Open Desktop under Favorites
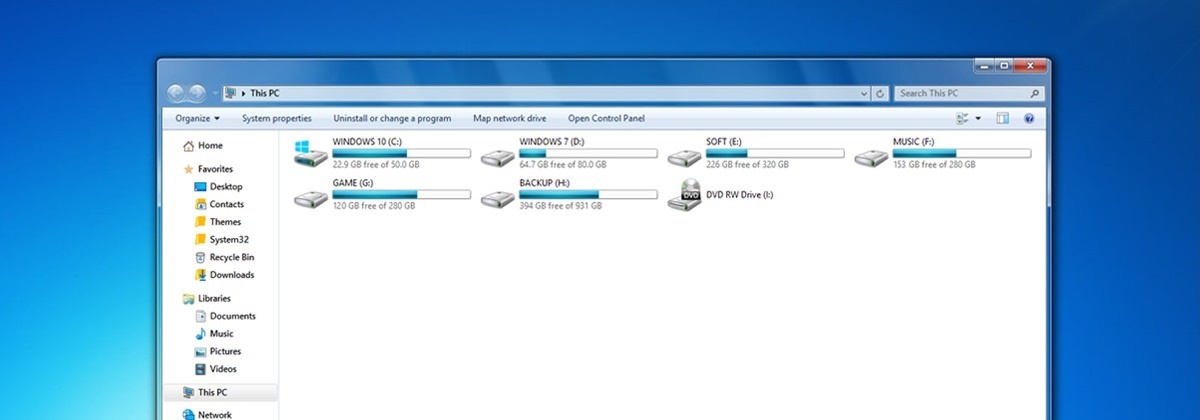Screen dimensions: 1200x420 [218, 187]
